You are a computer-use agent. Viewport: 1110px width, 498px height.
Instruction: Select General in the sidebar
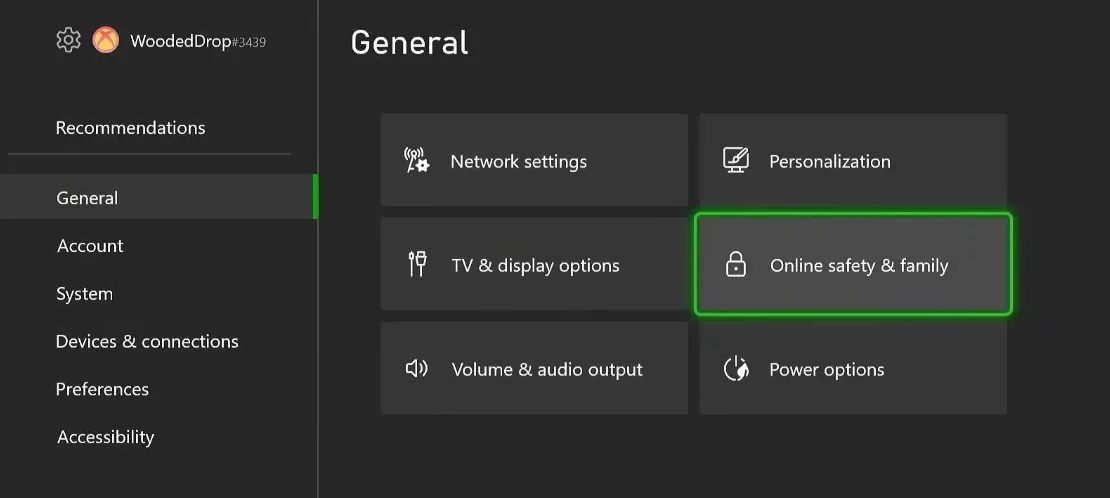(x=157, y=197)
